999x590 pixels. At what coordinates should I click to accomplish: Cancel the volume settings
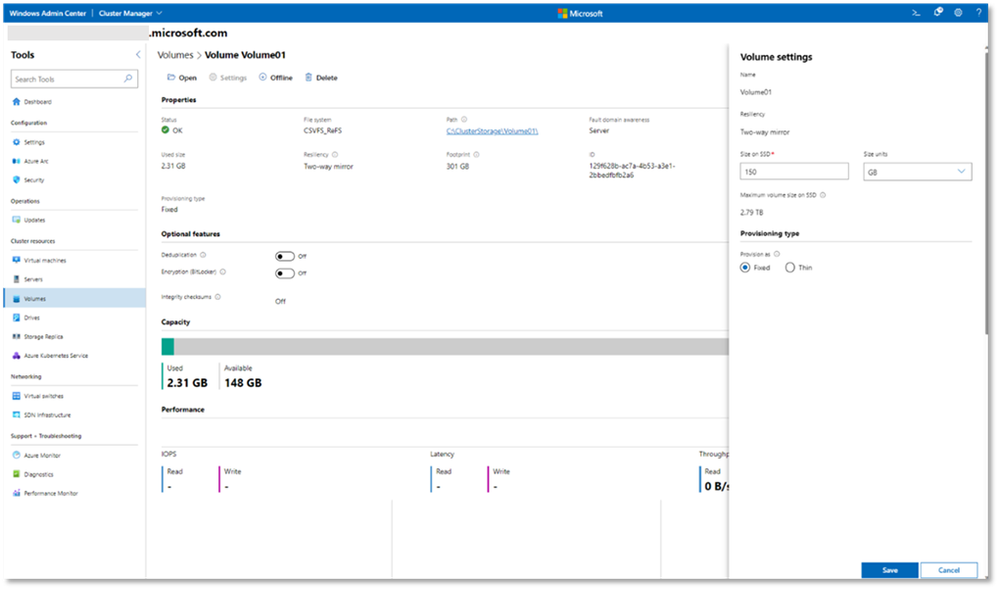pos(949,570)
